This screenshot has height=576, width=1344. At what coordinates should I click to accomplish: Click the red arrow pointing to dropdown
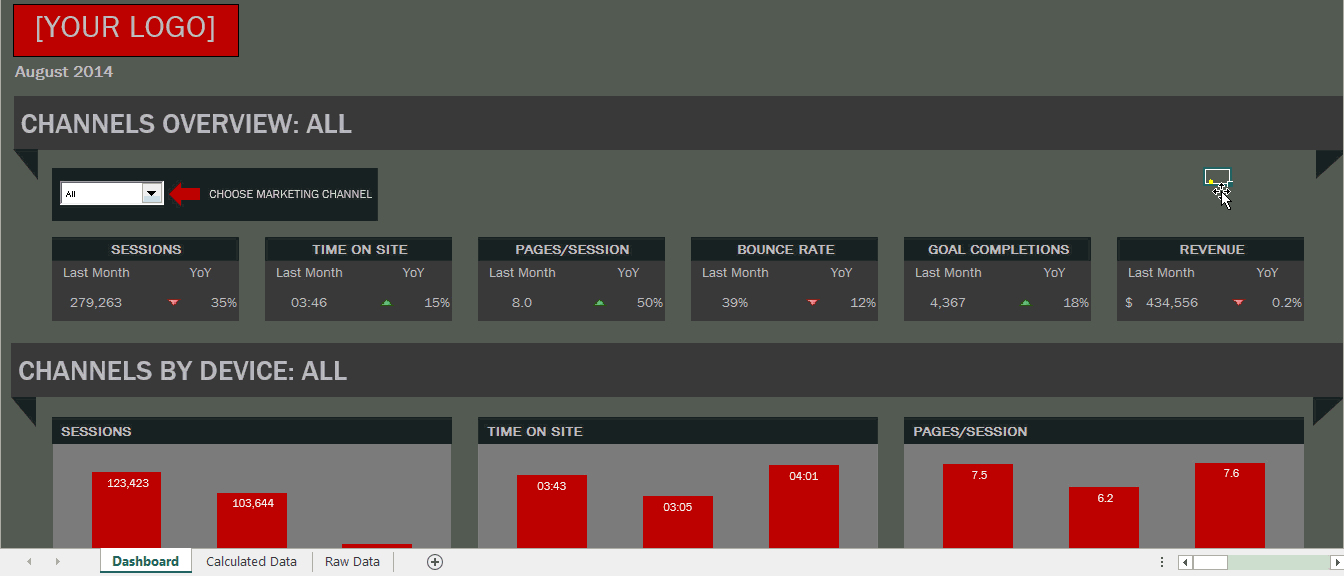[185, 194]
